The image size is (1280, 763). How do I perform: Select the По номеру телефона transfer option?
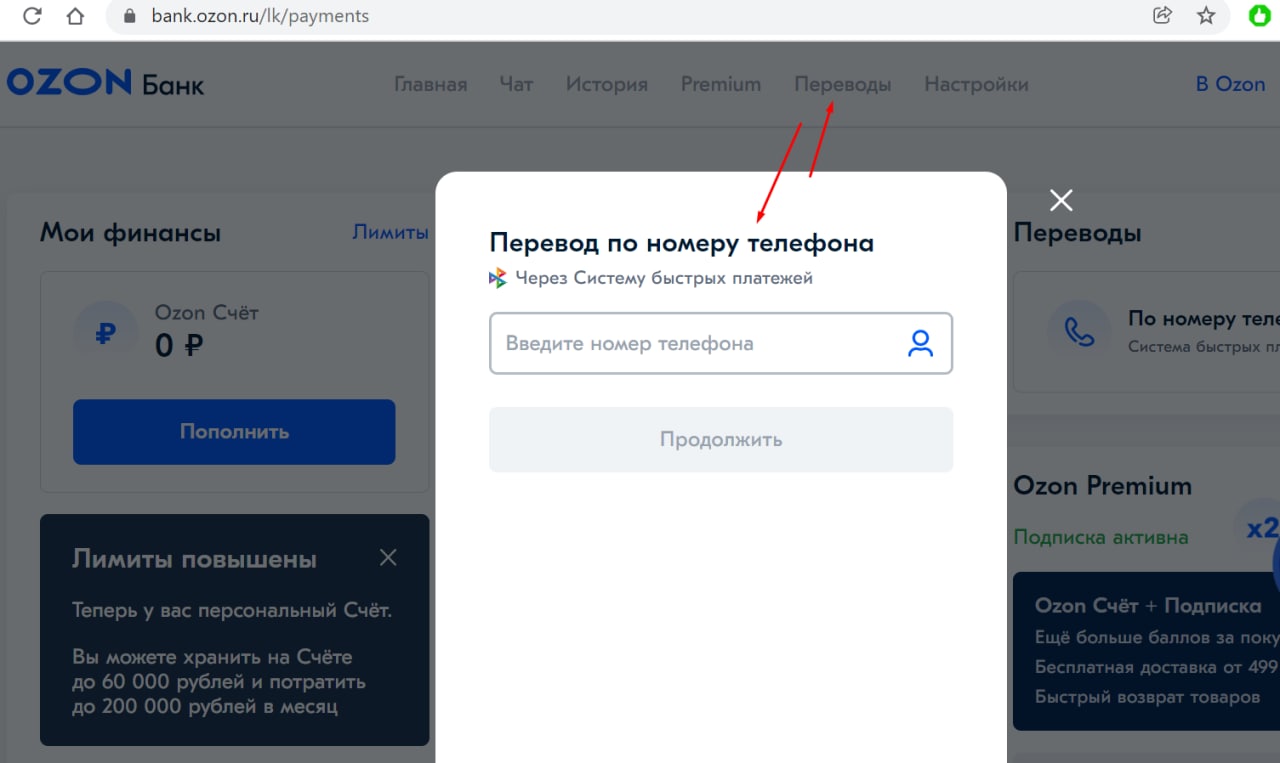[1146, 332]
